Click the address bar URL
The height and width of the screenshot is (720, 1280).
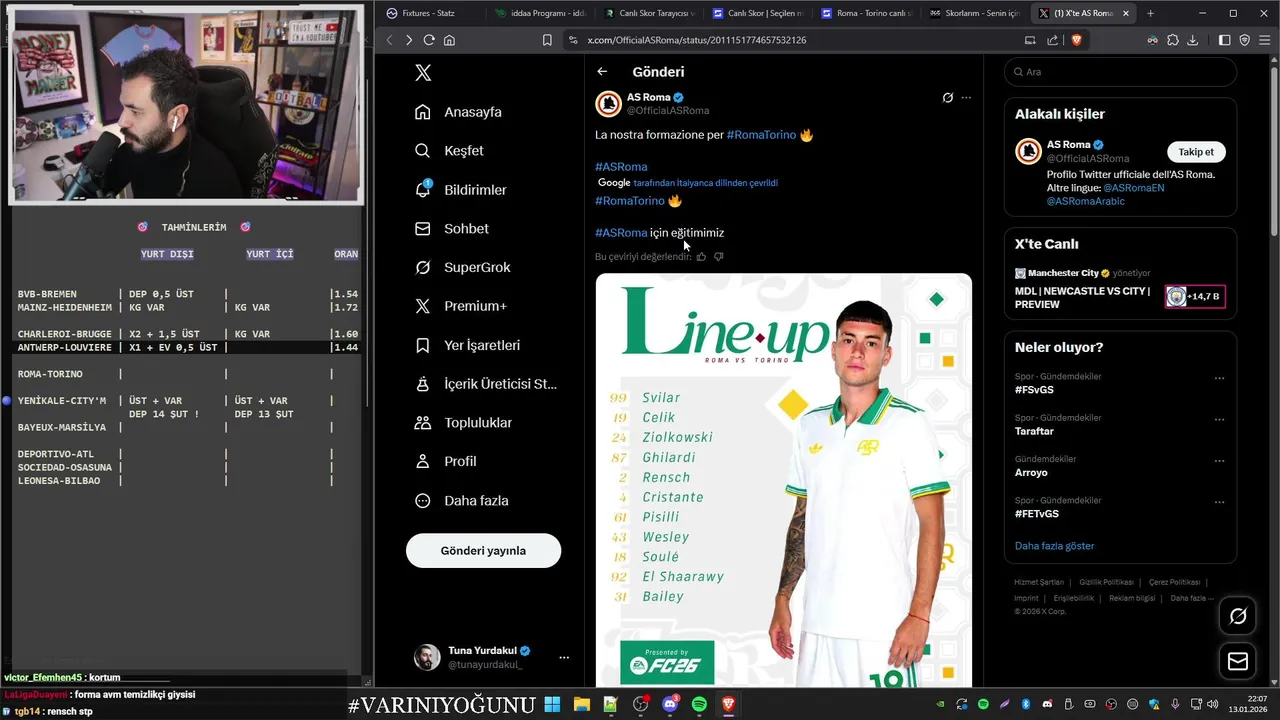(x=697, y=40)
